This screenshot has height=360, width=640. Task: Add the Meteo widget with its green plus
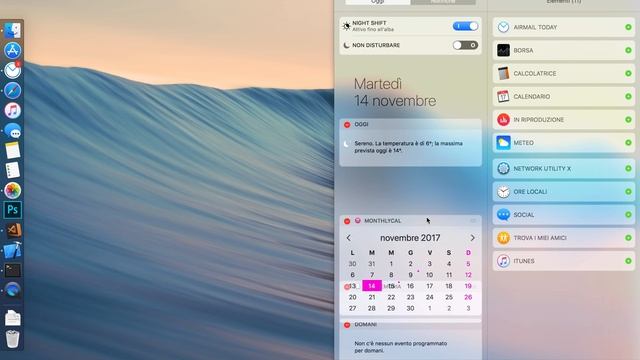[628, 143]
